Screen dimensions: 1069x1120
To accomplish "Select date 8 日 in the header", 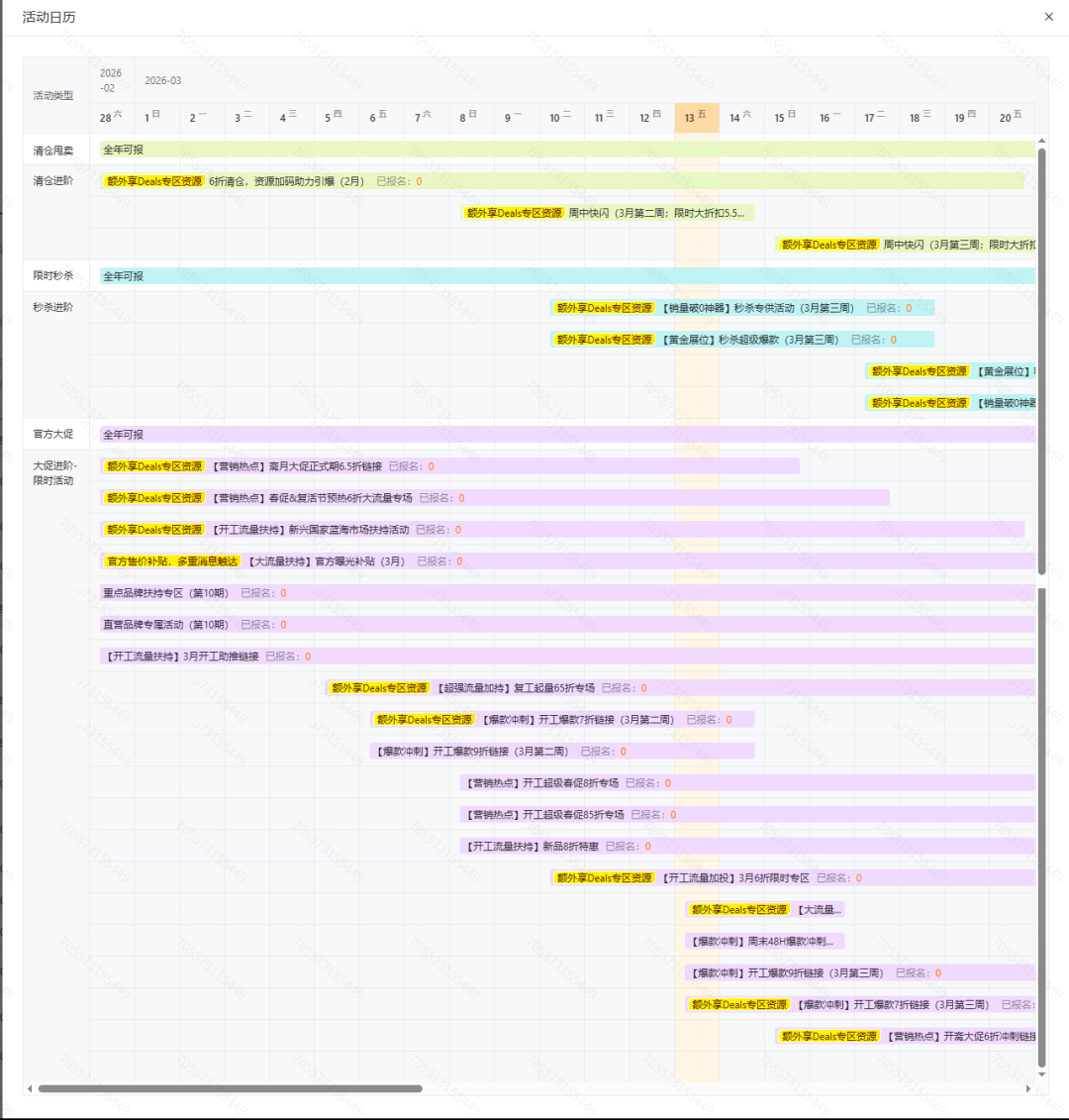I will pyautogui.click(x=471, y=117).
